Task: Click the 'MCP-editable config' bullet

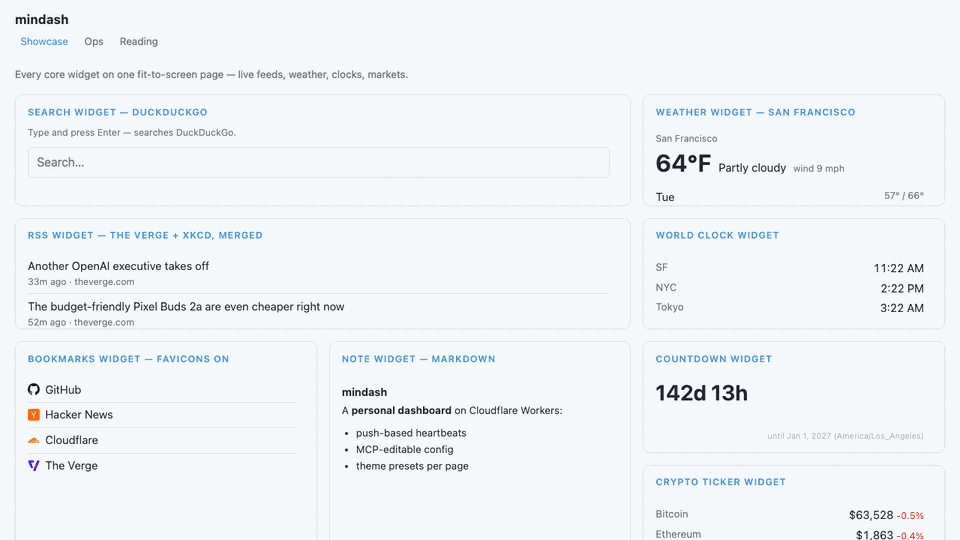Action: [405, 449]
